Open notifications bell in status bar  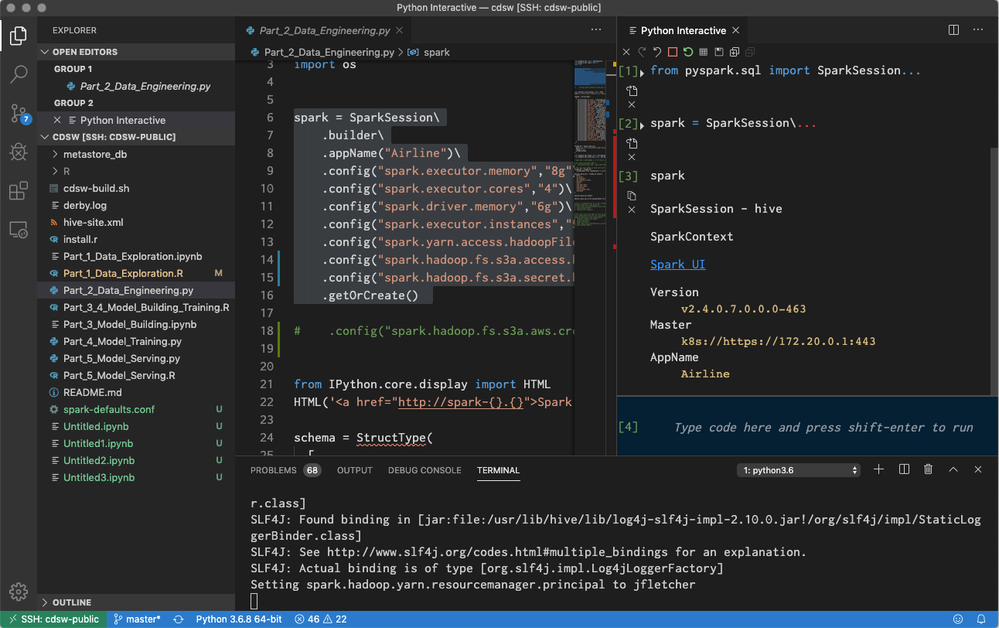click(x=981, y=619)
